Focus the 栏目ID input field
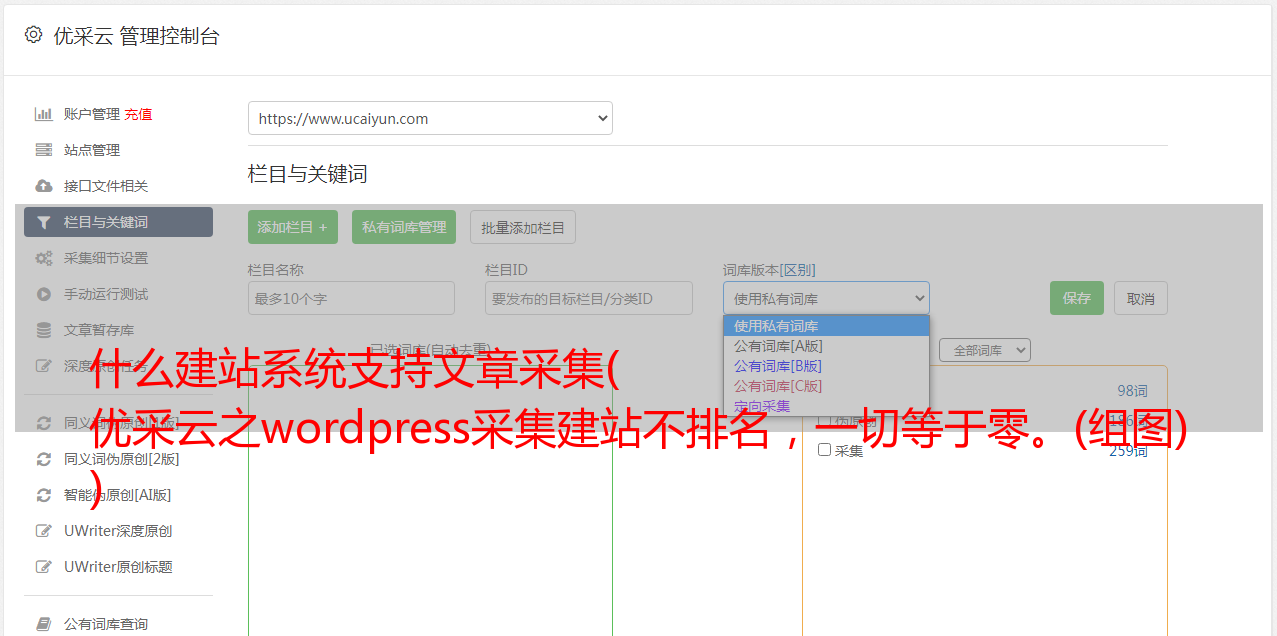This screenshot has width=1277, height=636. click(x=589, y=298)
